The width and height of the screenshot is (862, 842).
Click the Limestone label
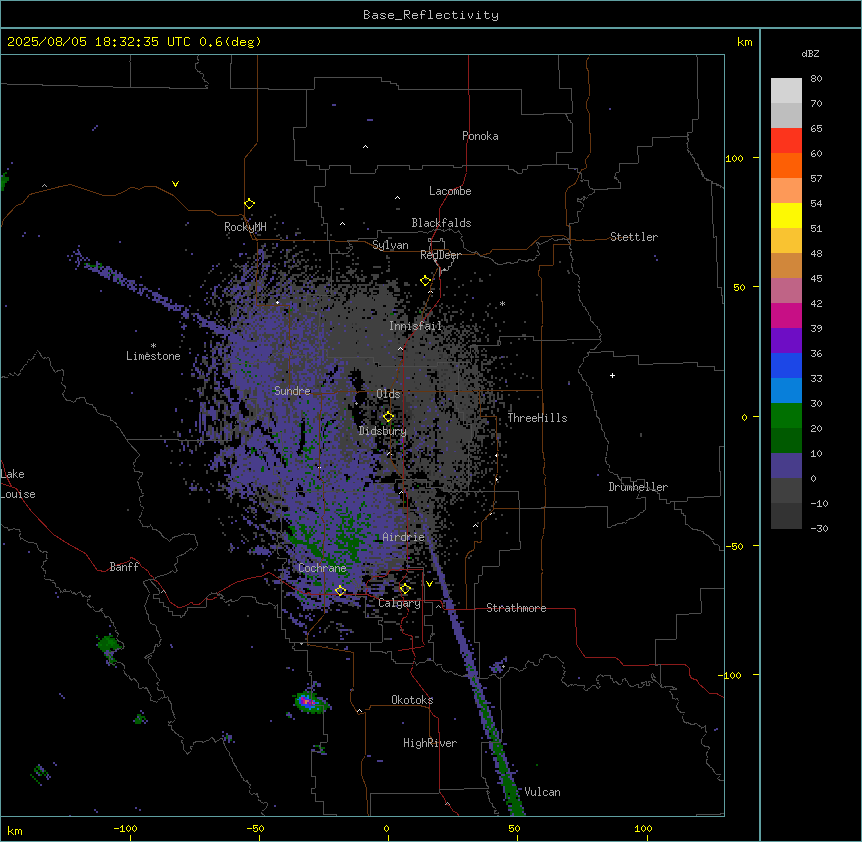[x=153, y=356]
